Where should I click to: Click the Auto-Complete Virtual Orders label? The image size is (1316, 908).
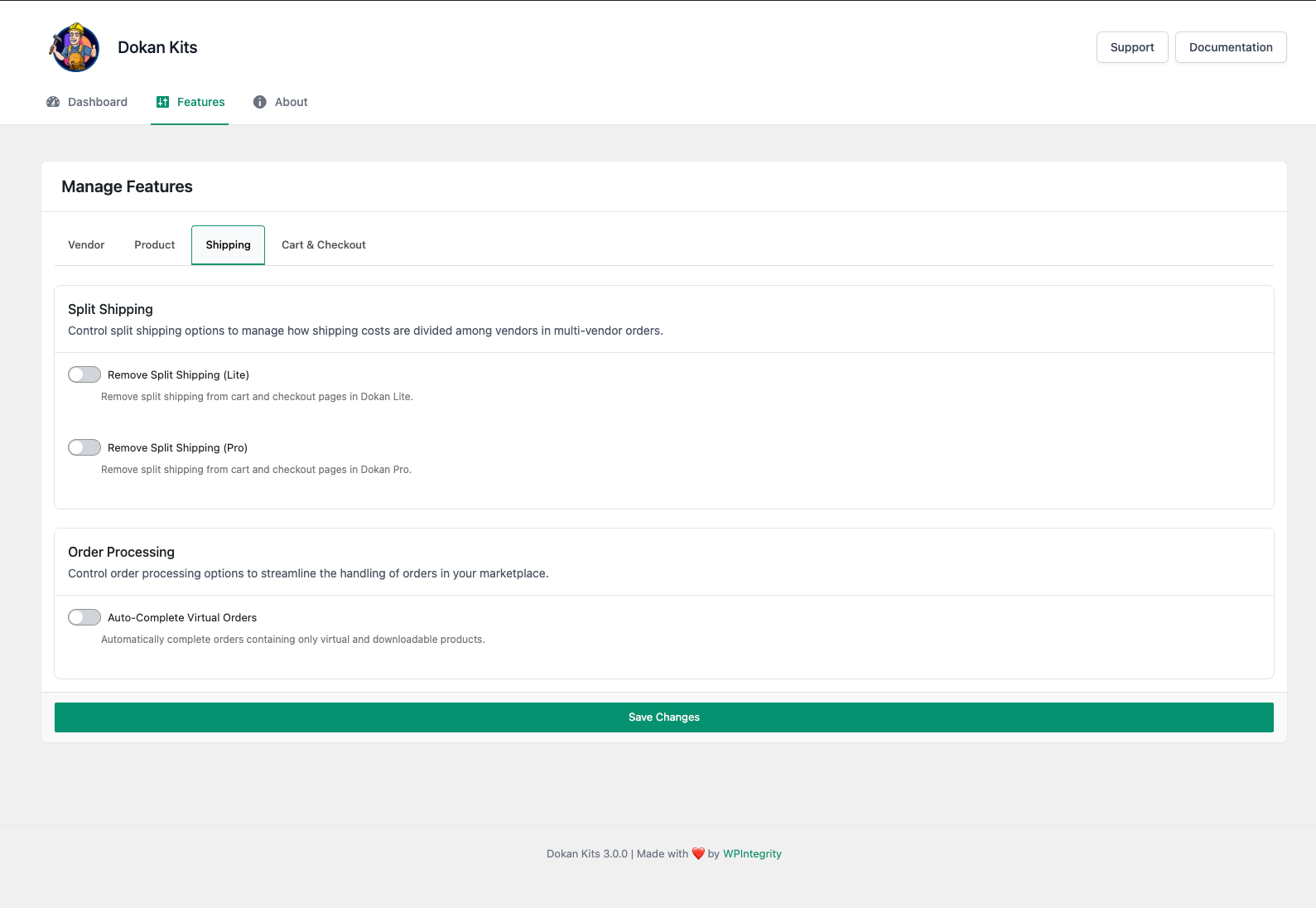[x=182, y=617]
